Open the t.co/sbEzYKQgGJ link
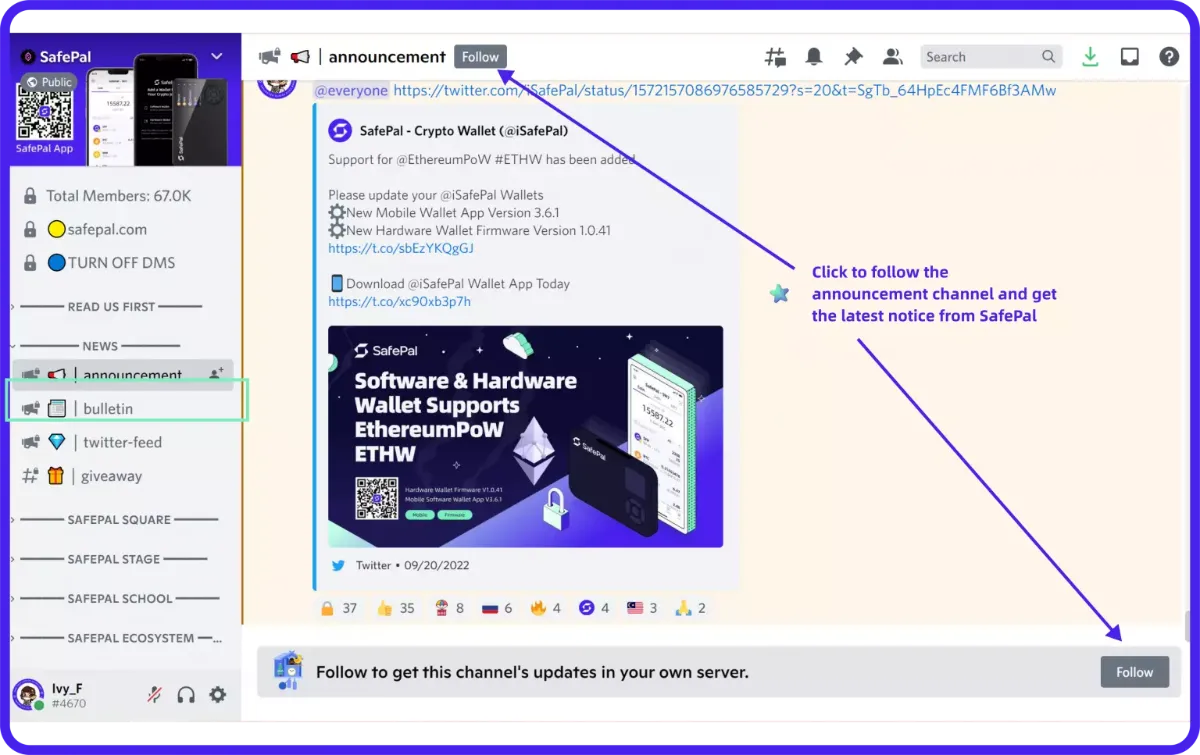 click(x=401, y=248)
